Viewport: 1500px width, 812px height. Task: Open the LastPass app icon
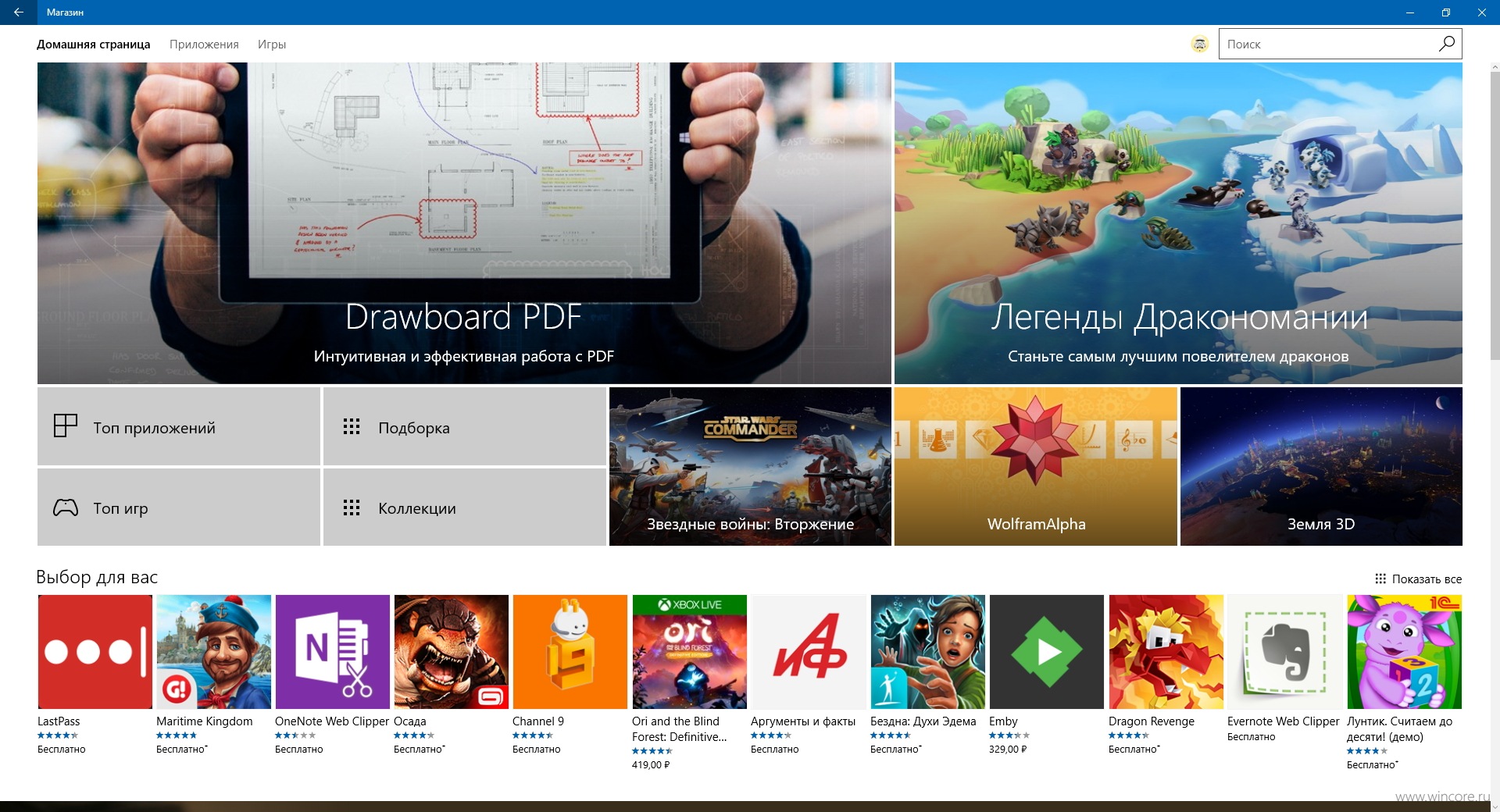[95, 652]
